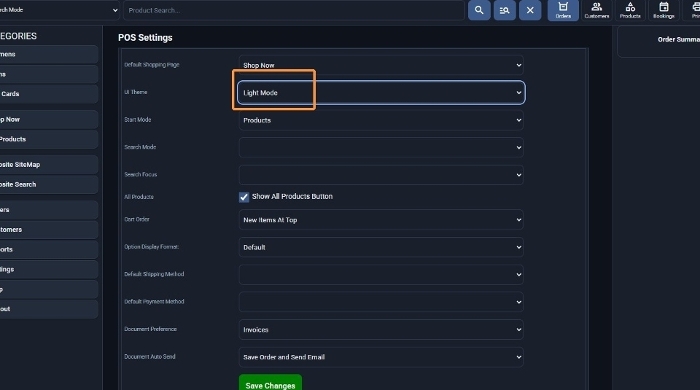The image size is (700, 390).
Task: Expand the Start Mode dropdown
Action: pos(381,120)
